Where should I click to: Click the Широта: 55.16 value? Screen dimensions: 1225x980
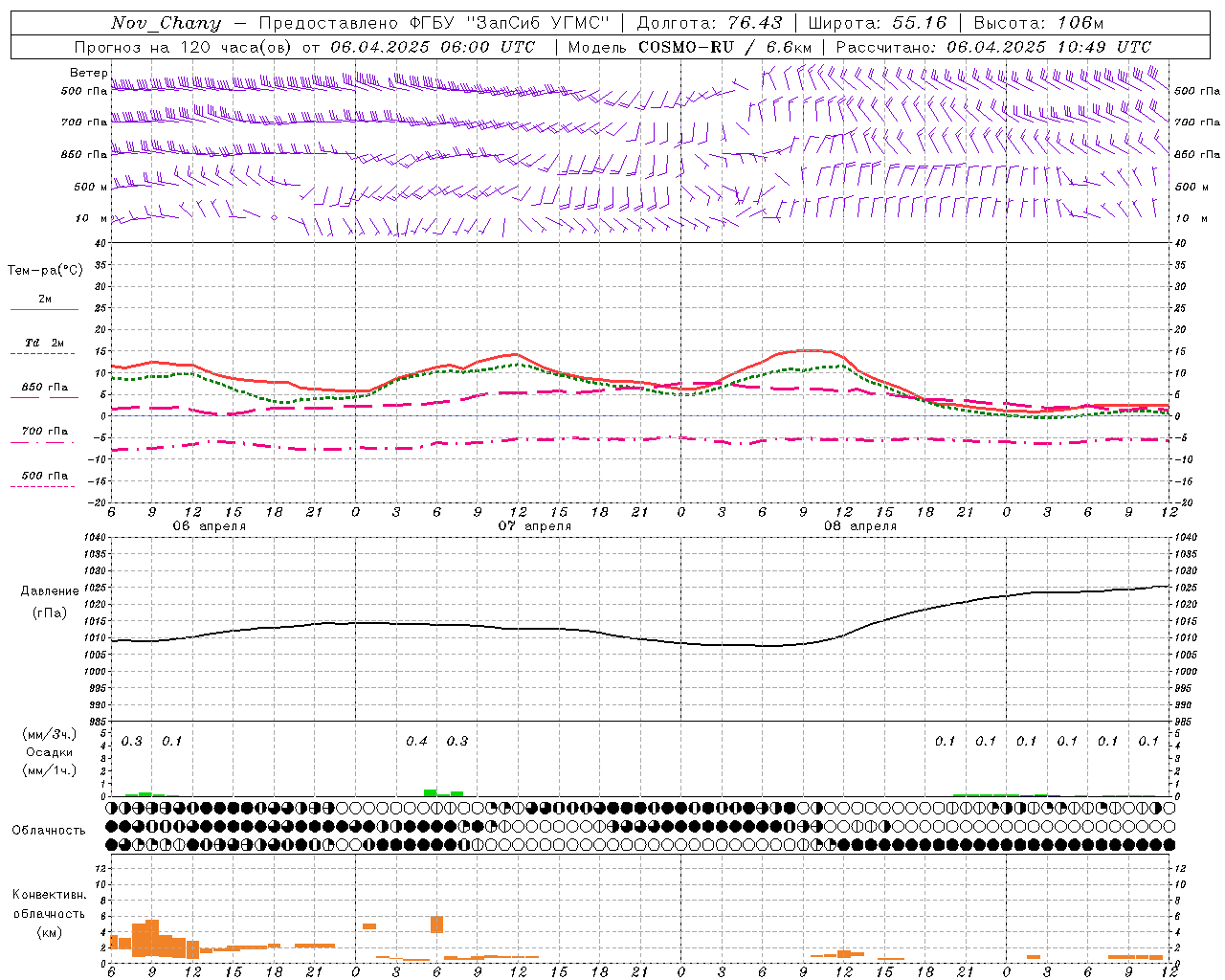click(878, 23)
